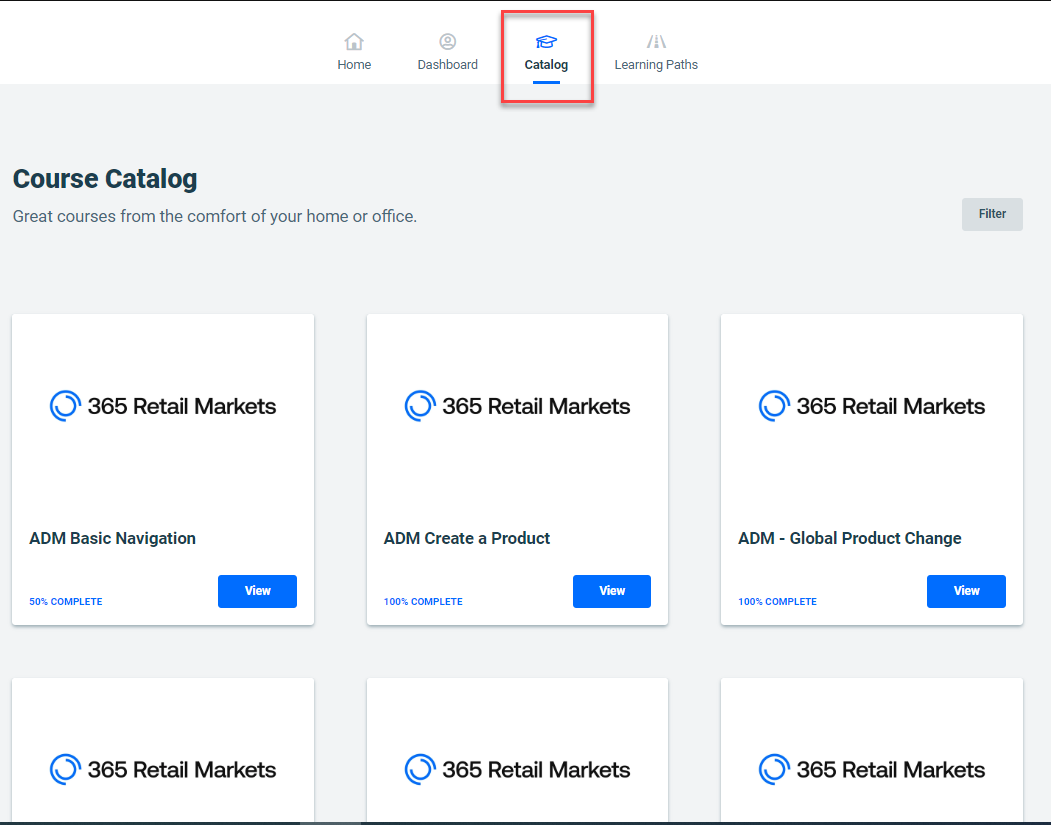The image size is (1051, 825).
Task: Select the Catalog graduation cap icon
Action: pos(546,42)
